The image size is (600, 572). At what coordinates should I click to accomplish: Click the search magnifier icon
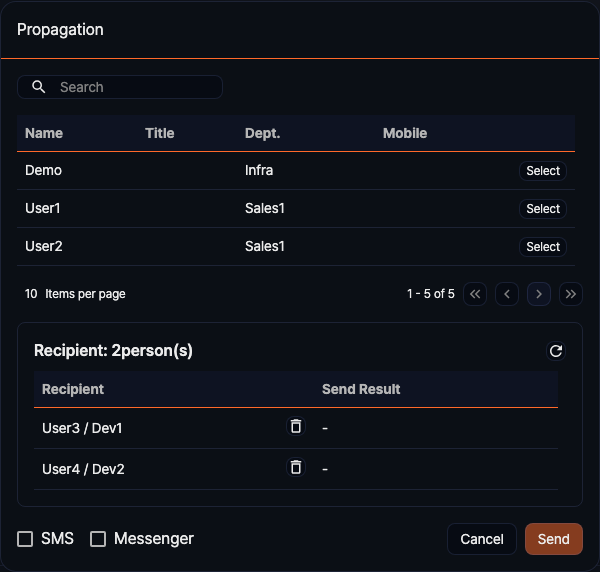click(x=39, y=87)
